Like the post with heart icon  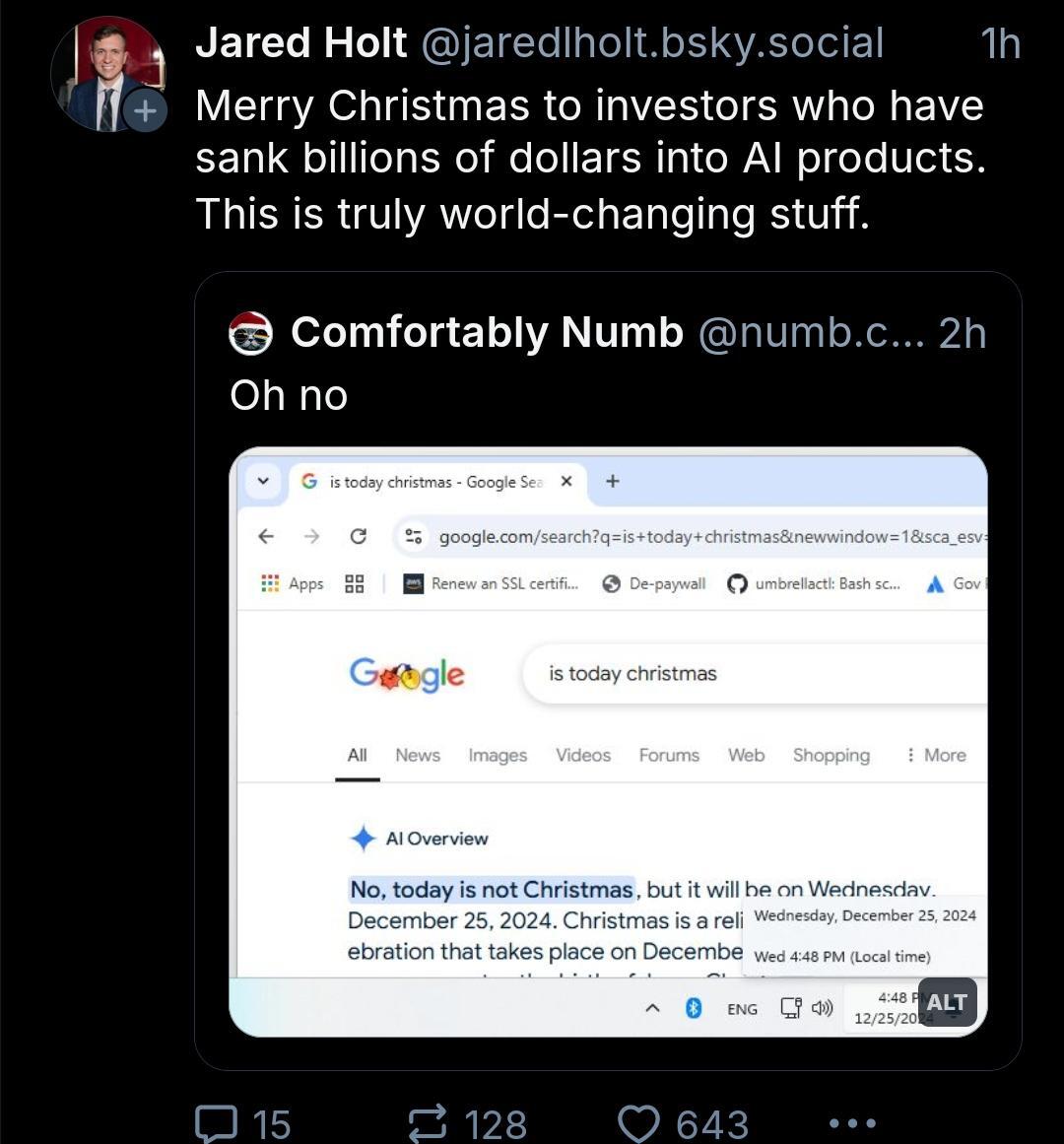pos(638,1122)
